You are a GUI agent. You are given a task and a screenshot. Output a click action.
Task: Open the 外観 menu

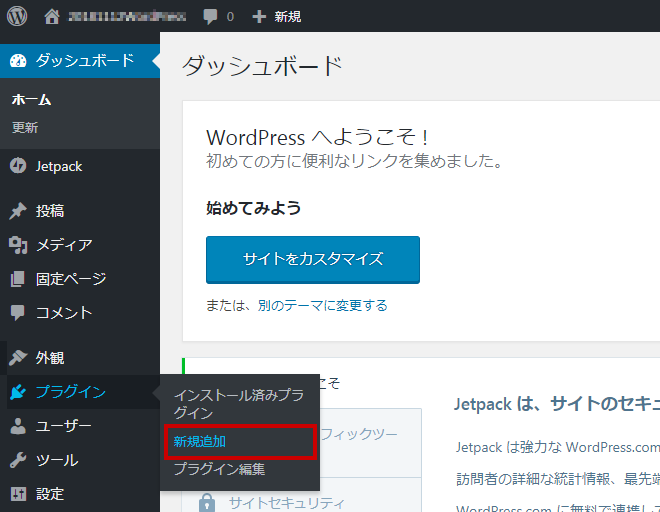[80, 357]
